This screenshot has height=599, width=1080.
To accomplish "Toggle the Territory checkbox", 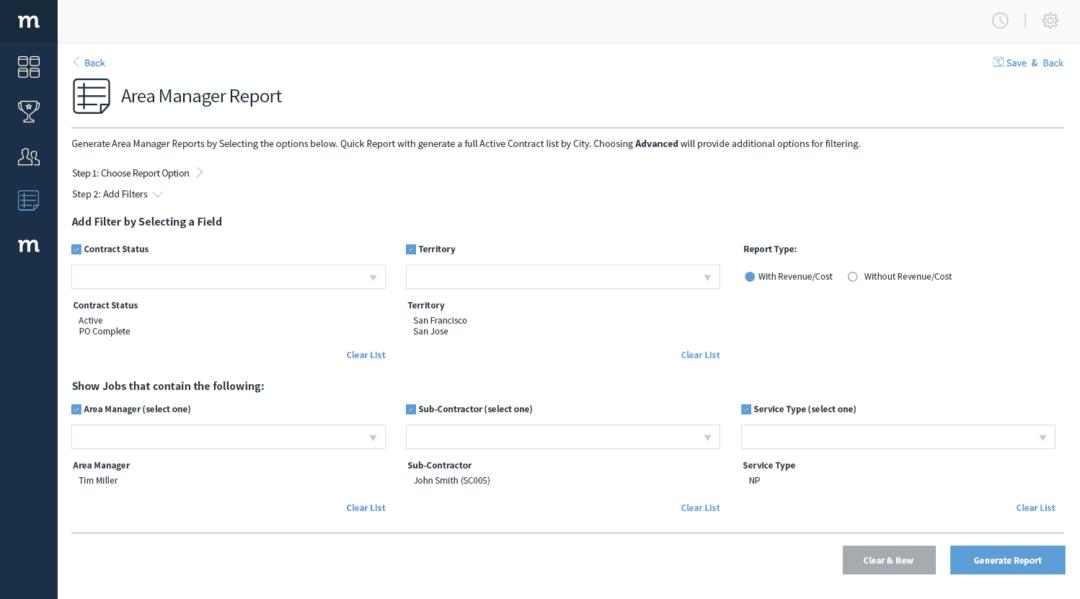I will [x=410, y=248].
